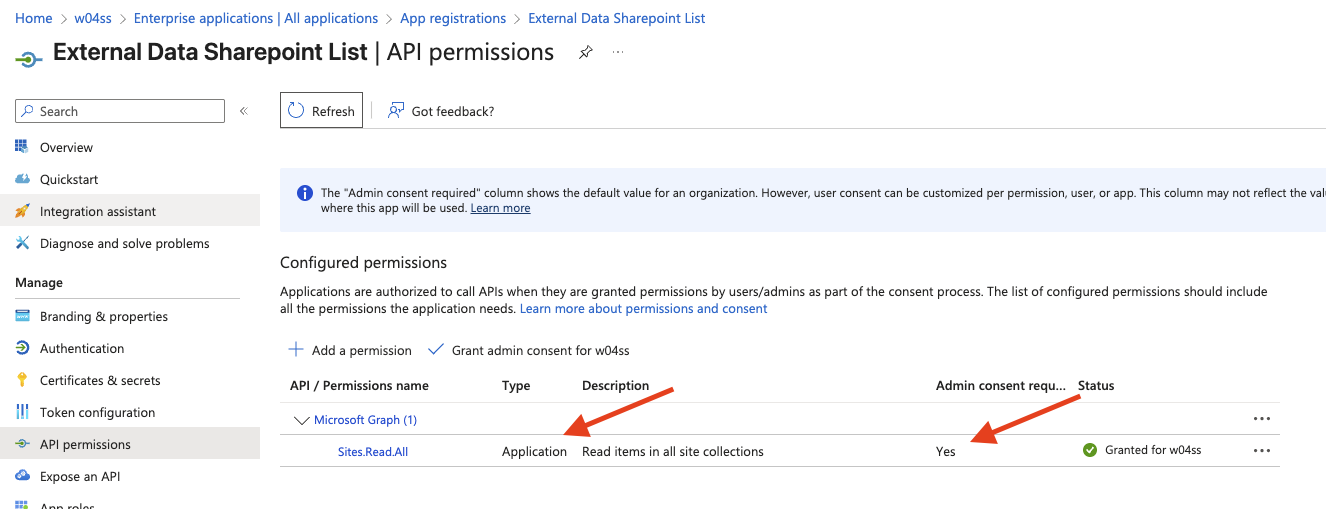Collapse the sidebar with double chevron icon
The image size is (1326, 509).
(243, 111)
